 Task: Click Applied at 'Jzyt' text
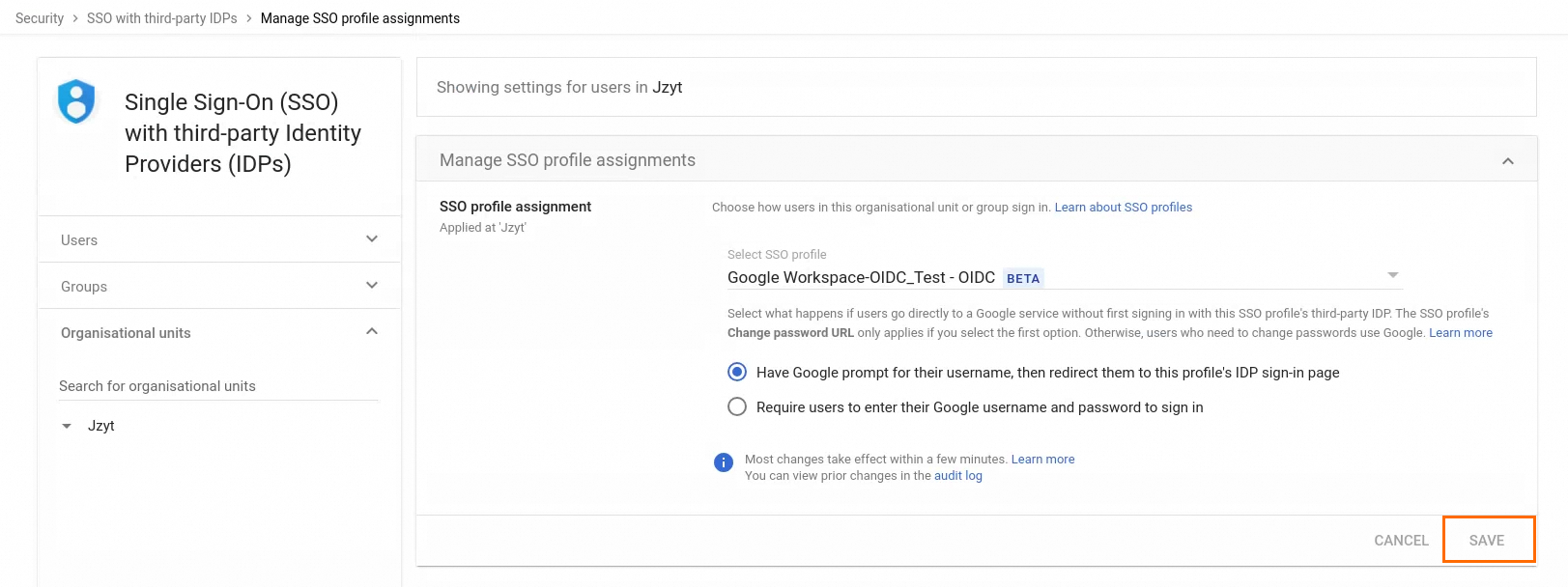483,228
